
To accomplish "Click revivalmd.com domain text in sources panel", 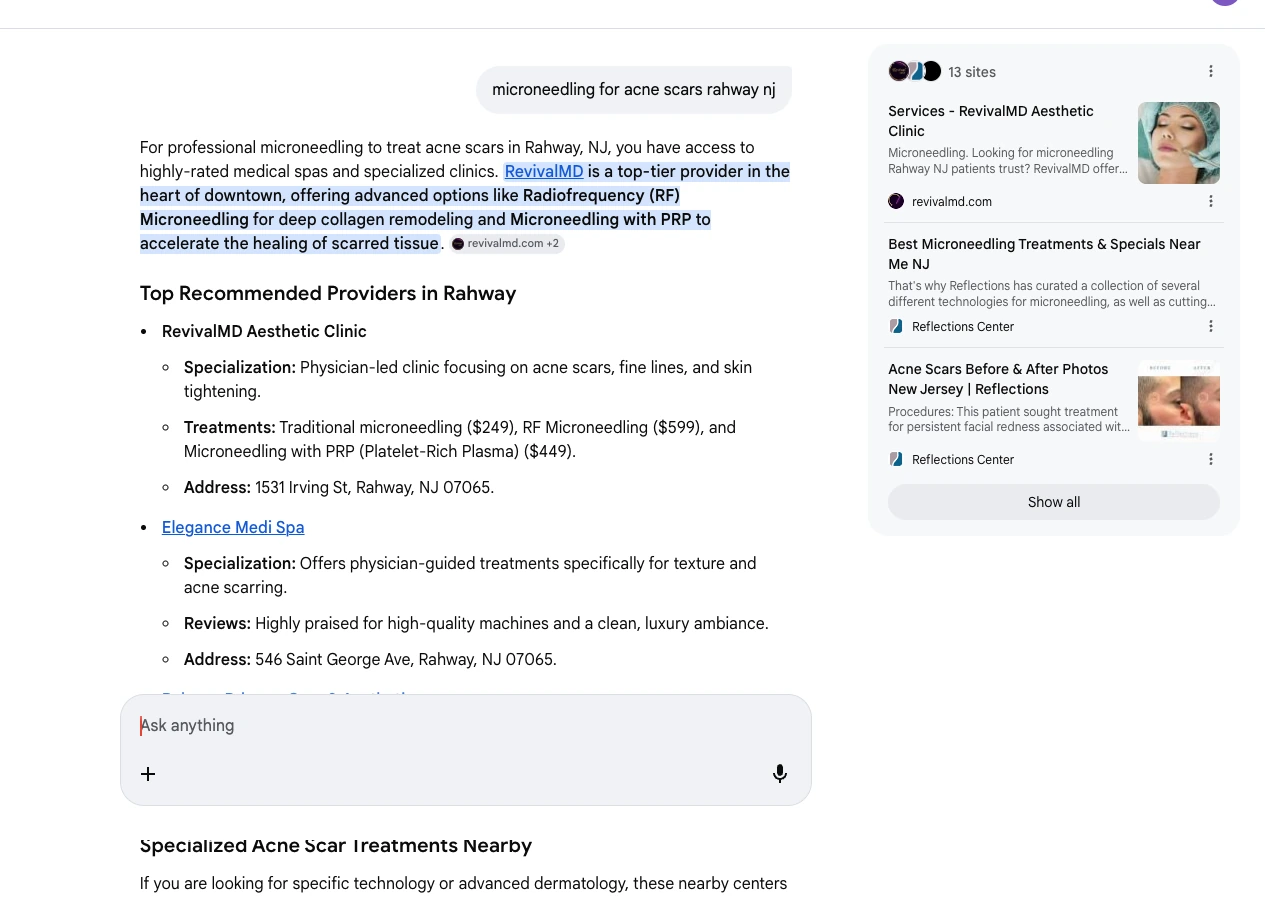I will pyautogui.click(x=952, y=201).
